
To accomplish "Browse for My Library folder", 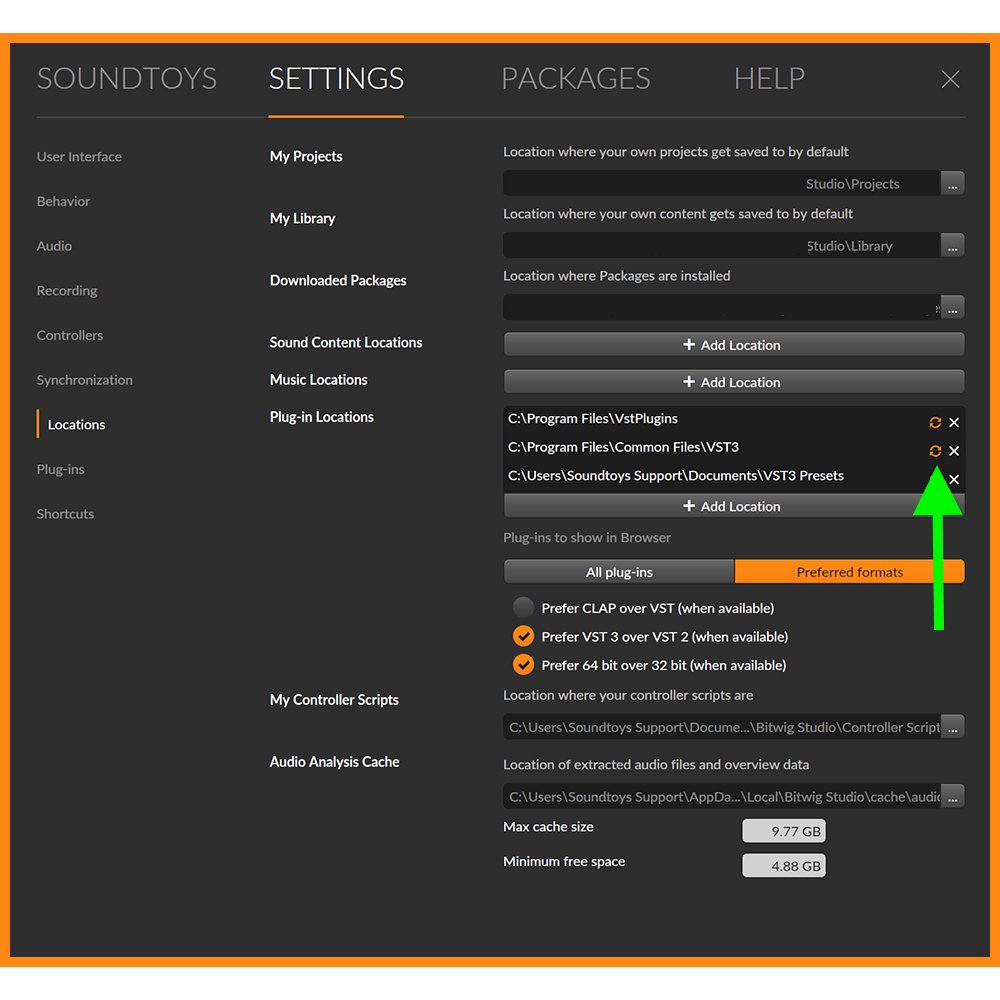I will [x=952, y=246].
